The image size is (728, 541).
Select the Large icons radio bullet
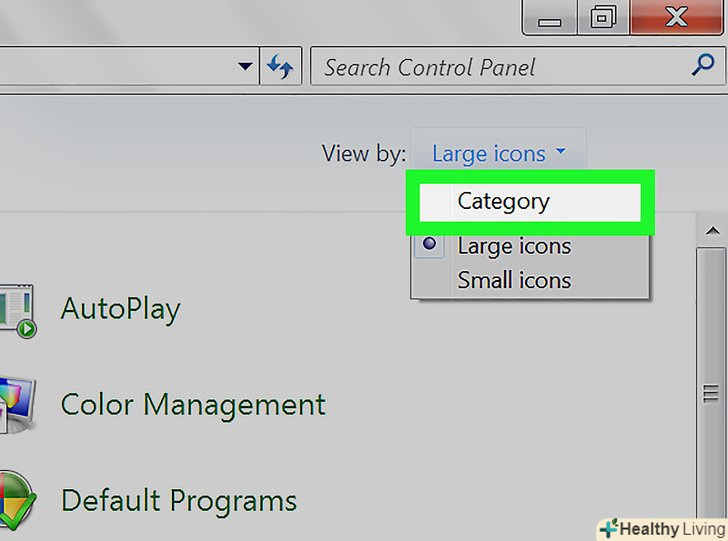pyautogui.click(x=430, y=245)
